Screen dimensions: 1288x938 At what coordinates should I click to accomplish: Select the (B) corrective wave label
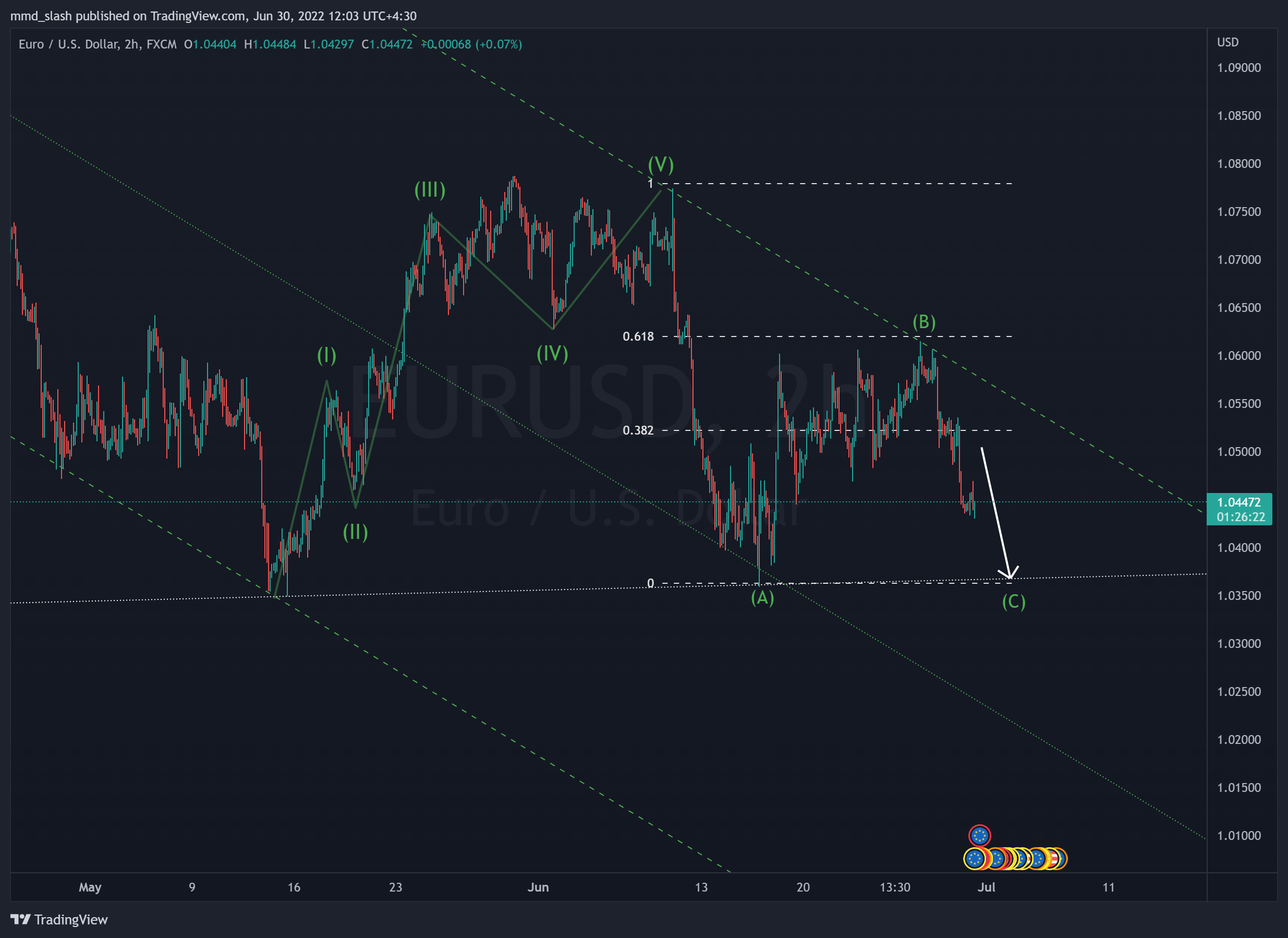point(924,322)
